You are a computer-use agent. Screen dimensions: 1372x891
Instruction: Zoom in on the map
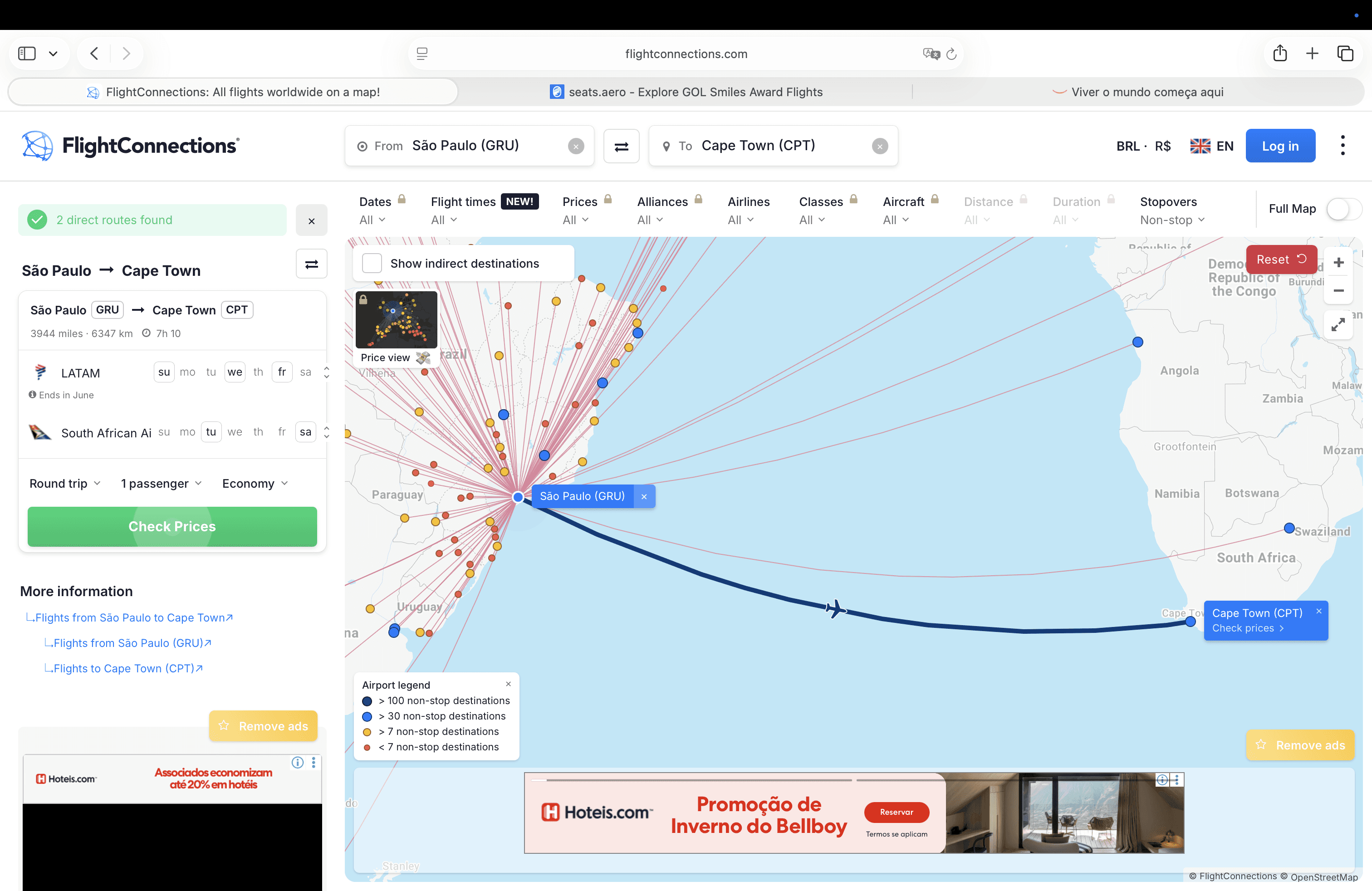(1338, 263)
